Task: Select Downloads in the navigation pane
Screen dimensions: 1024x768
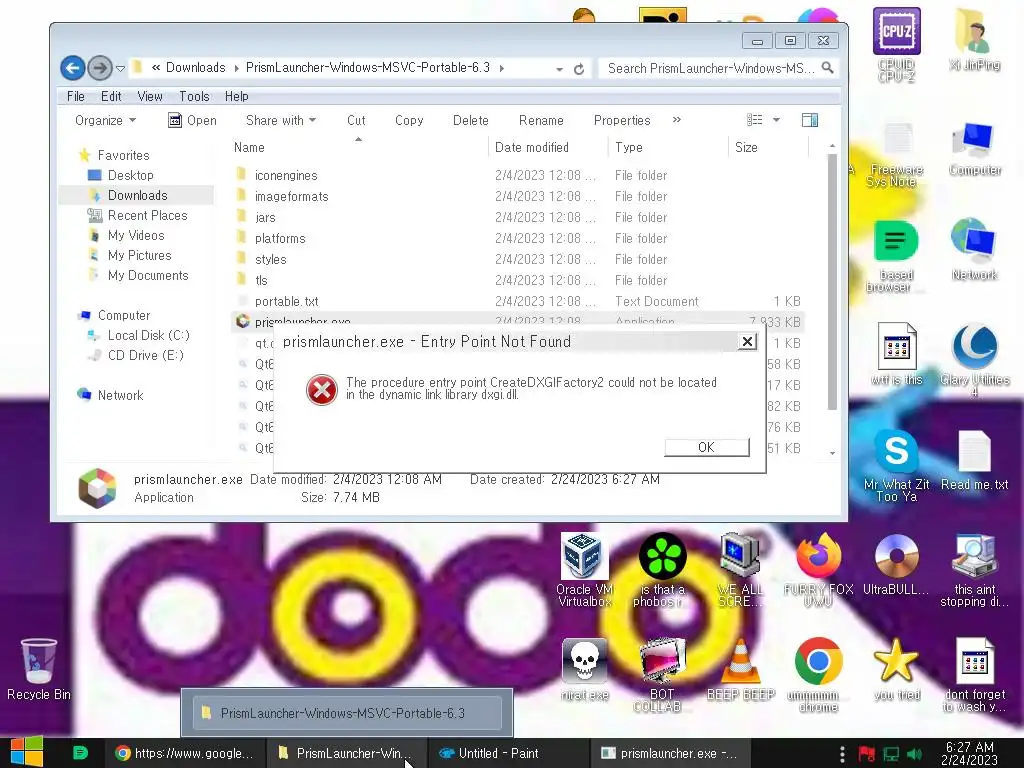Action: pos(137,195)
